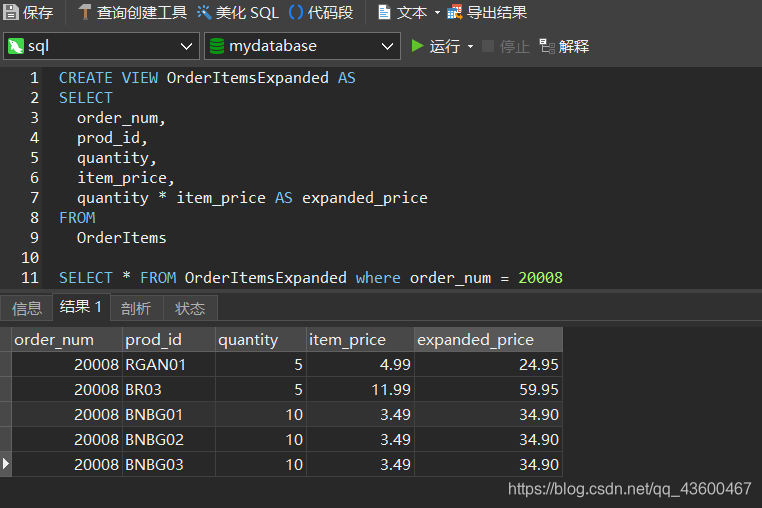Select the BNBG03 cell
The image size is (762, 508).
click(x=169, y=464)
